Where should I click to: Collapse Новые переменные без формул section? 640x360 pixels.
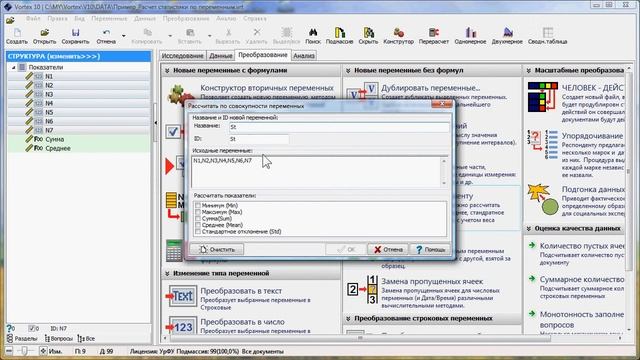click(348, 71)
